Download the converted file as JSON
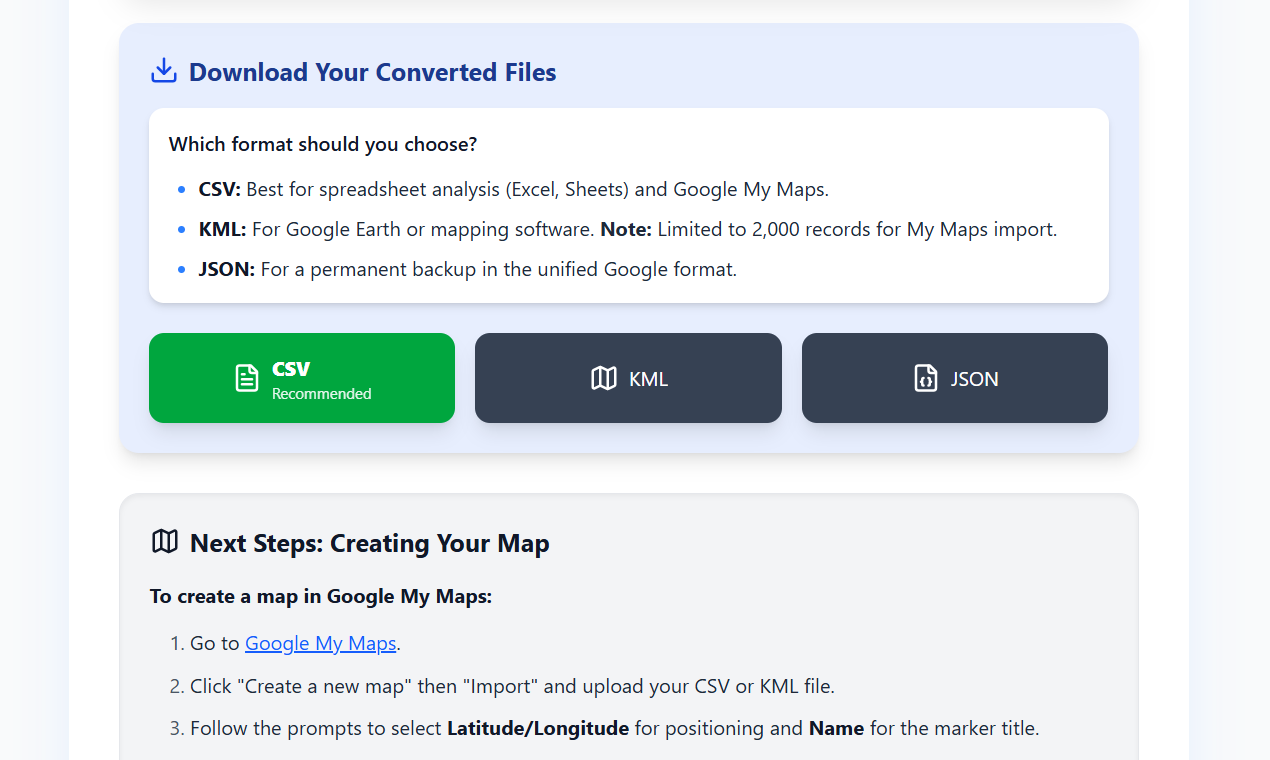1270x760 pixels. [x=954, y=378]
